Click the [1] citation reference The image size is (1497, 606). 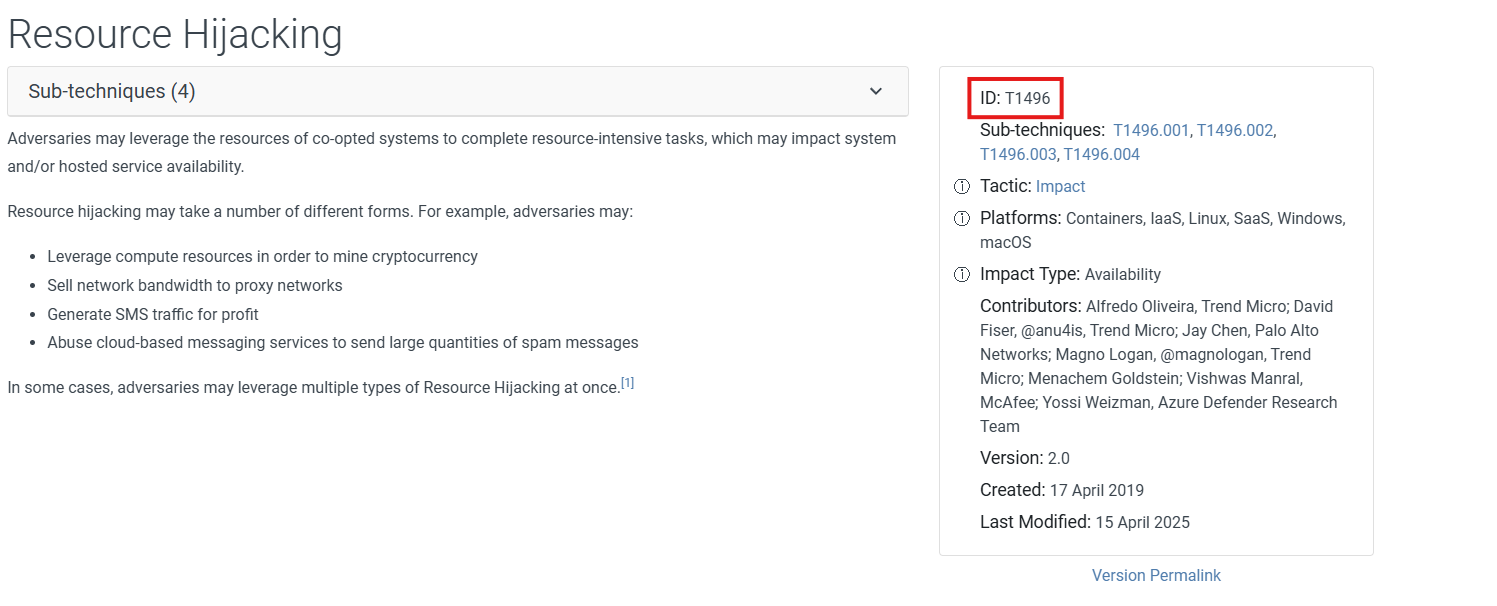[627, 383]
